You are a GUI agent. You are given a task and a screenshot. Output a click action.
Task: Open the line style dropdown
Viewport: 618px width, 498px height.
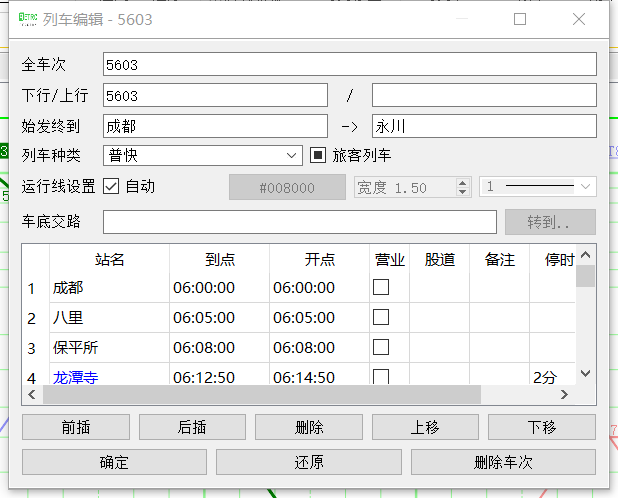(538, 186)
